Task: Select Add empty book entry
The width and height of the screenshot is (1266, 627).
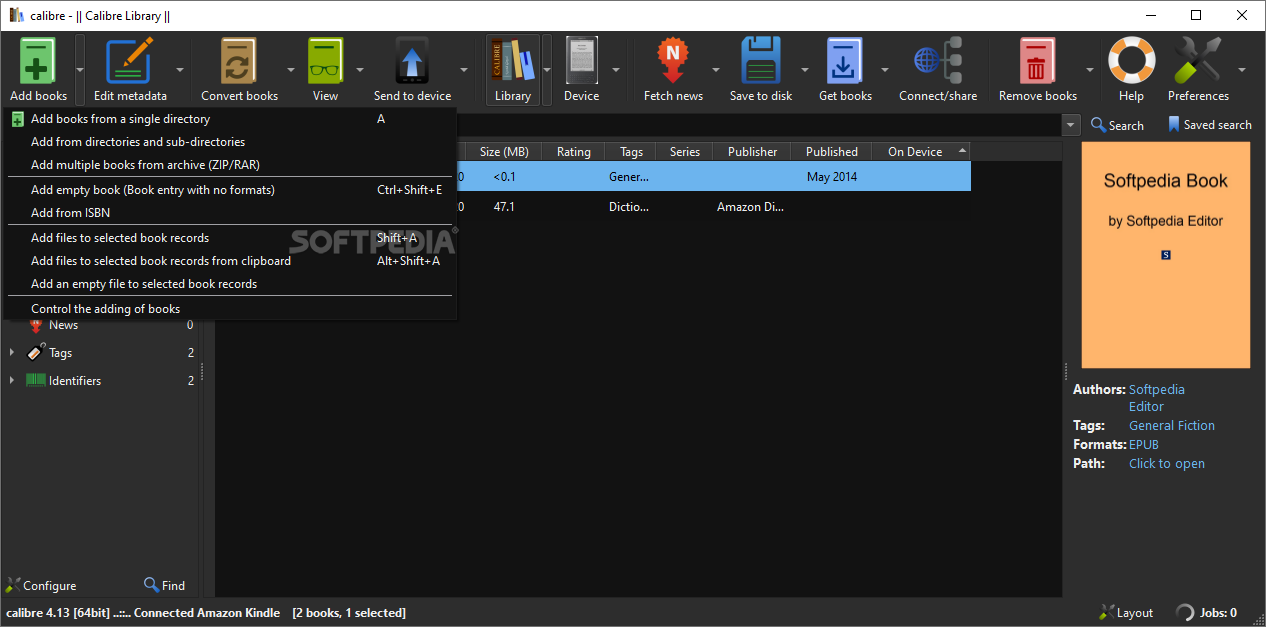Action: tap(230, 190)
